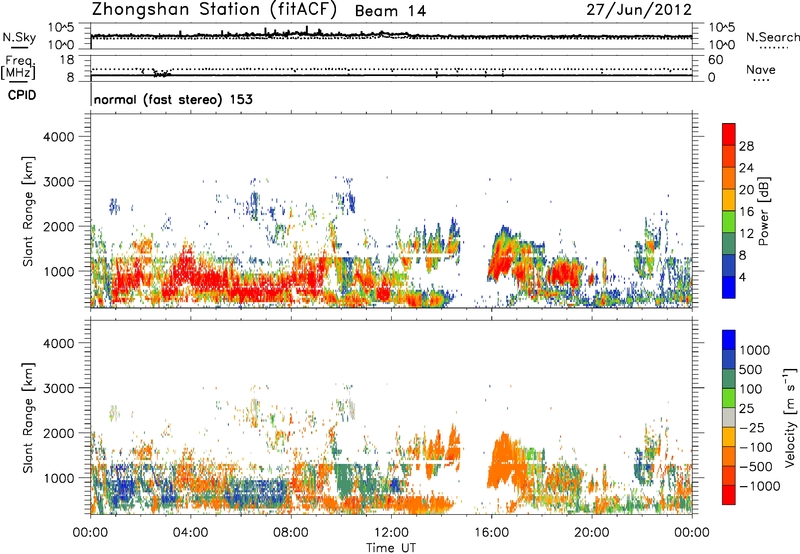
Task: Click the Slant Range label of velocity panel
Action: pos(28,417)
